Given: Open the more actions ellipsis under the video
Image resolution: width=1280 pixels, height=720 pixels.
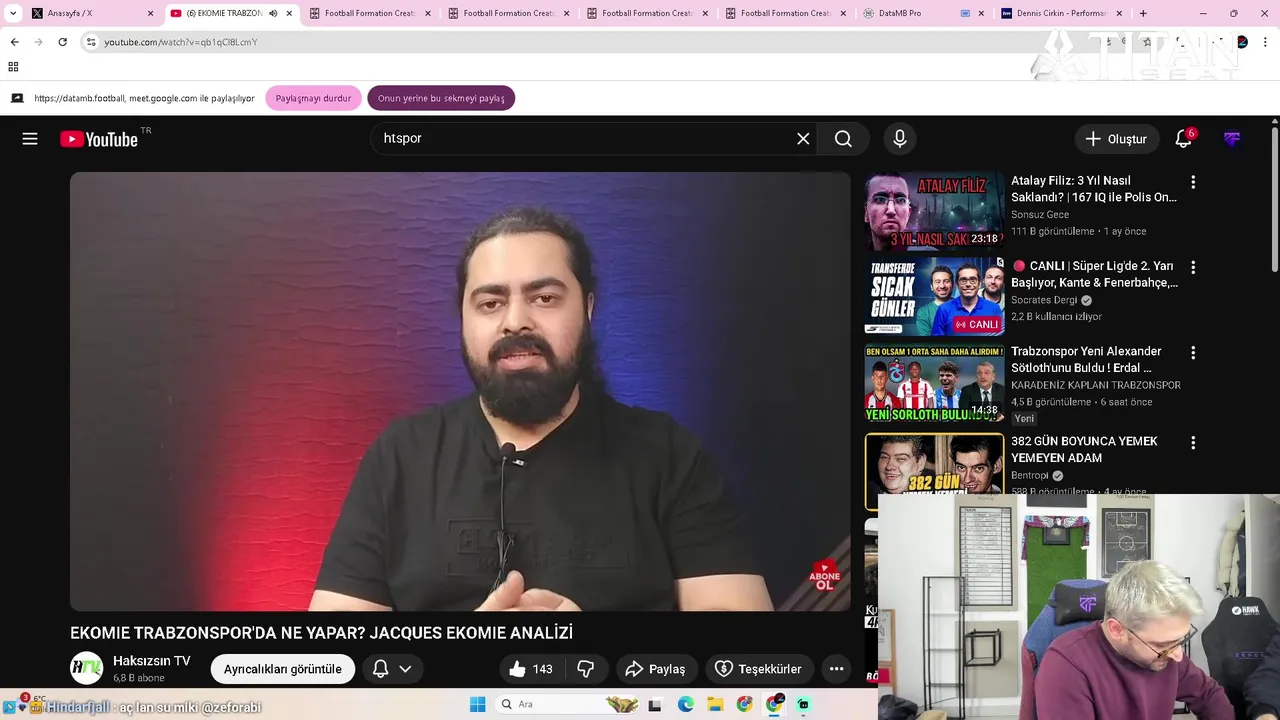Looking at the screenshot, I should click(836, 669).
